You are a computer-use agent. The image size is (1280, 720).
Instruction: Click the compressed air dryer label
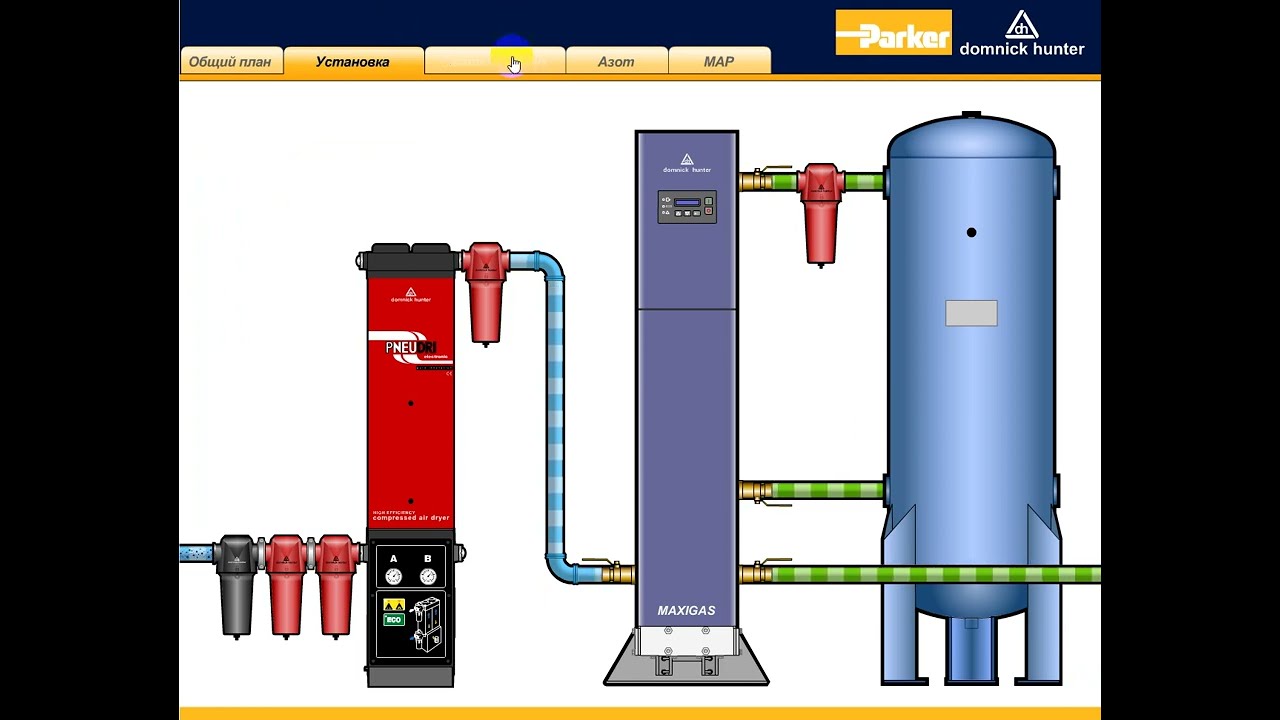pos(410,516)
